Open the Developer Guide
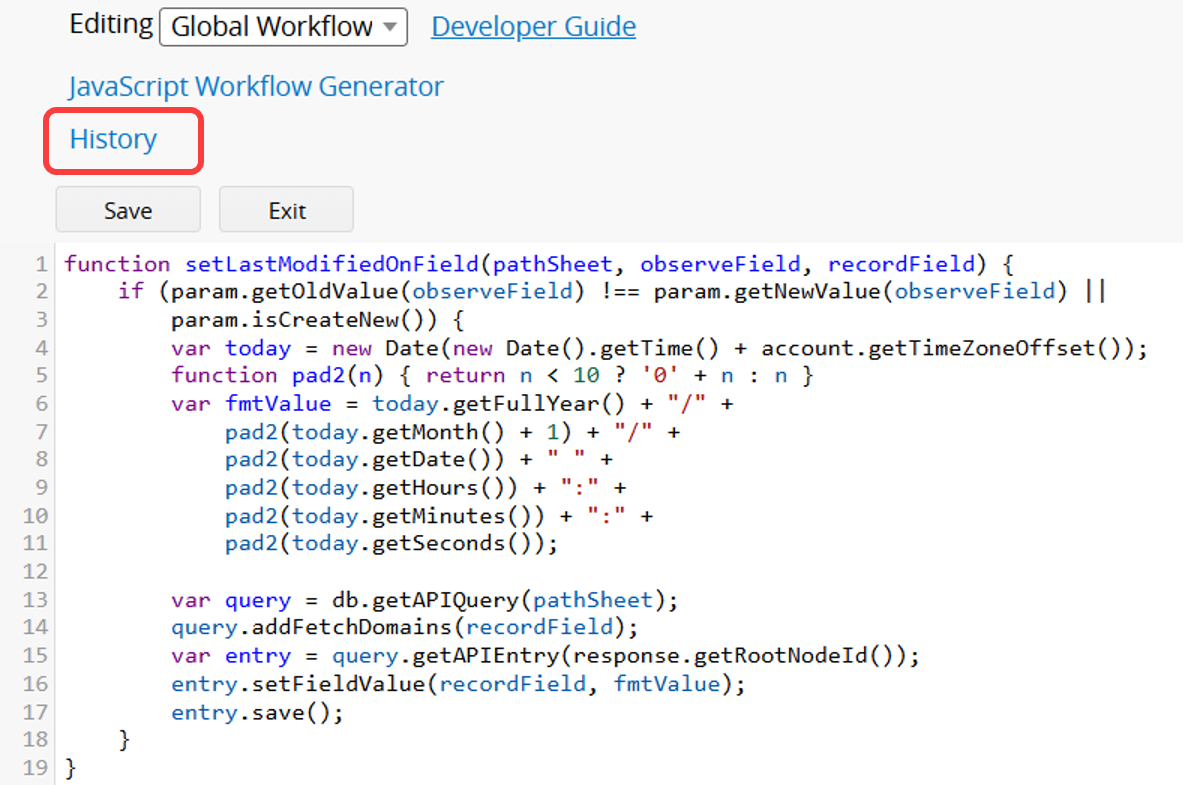The width and height of the screenshot is (1183, 785). pyautogui.click(x=533, y=26)
